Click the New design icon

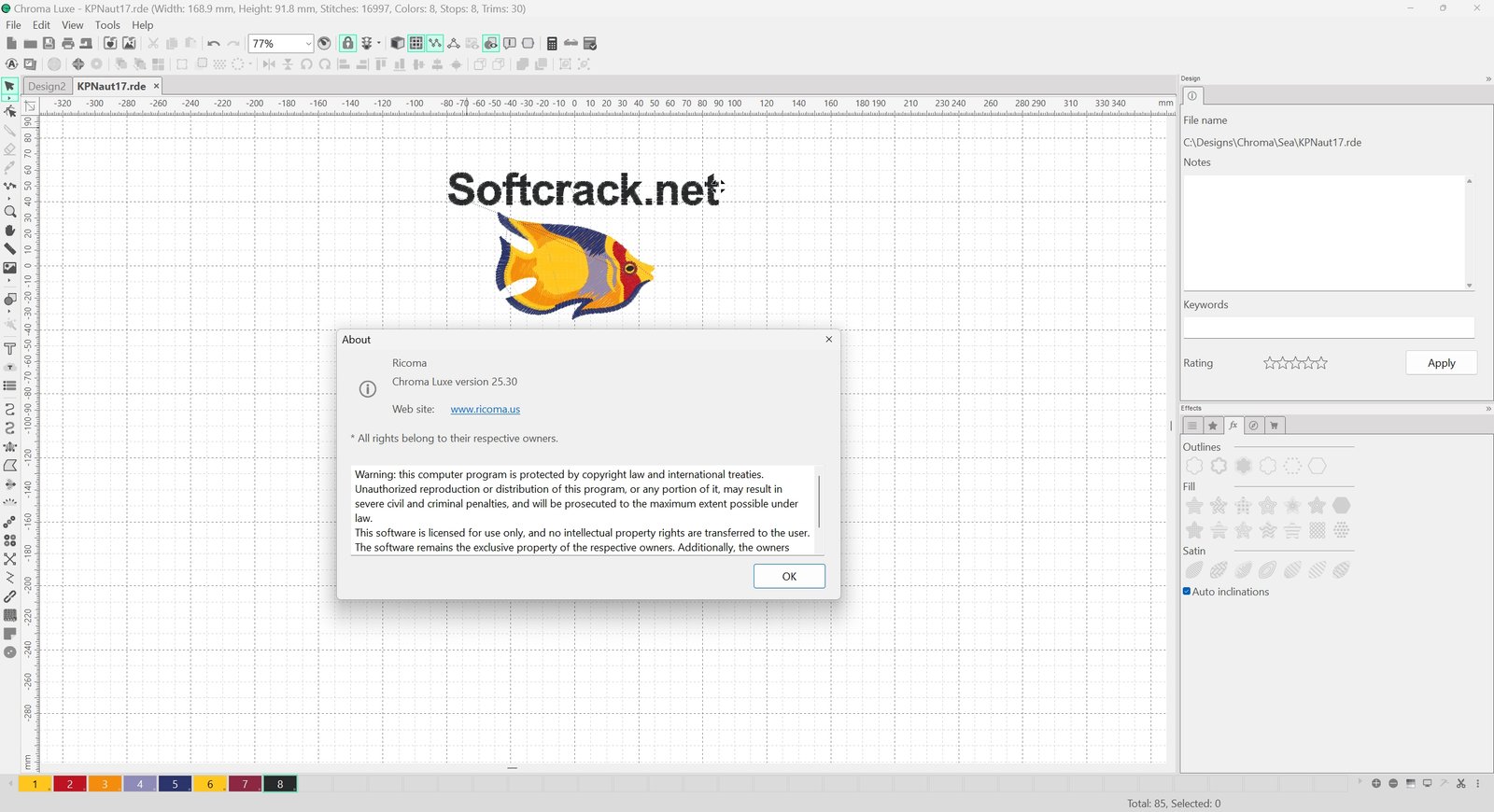[x=11, y=43]
